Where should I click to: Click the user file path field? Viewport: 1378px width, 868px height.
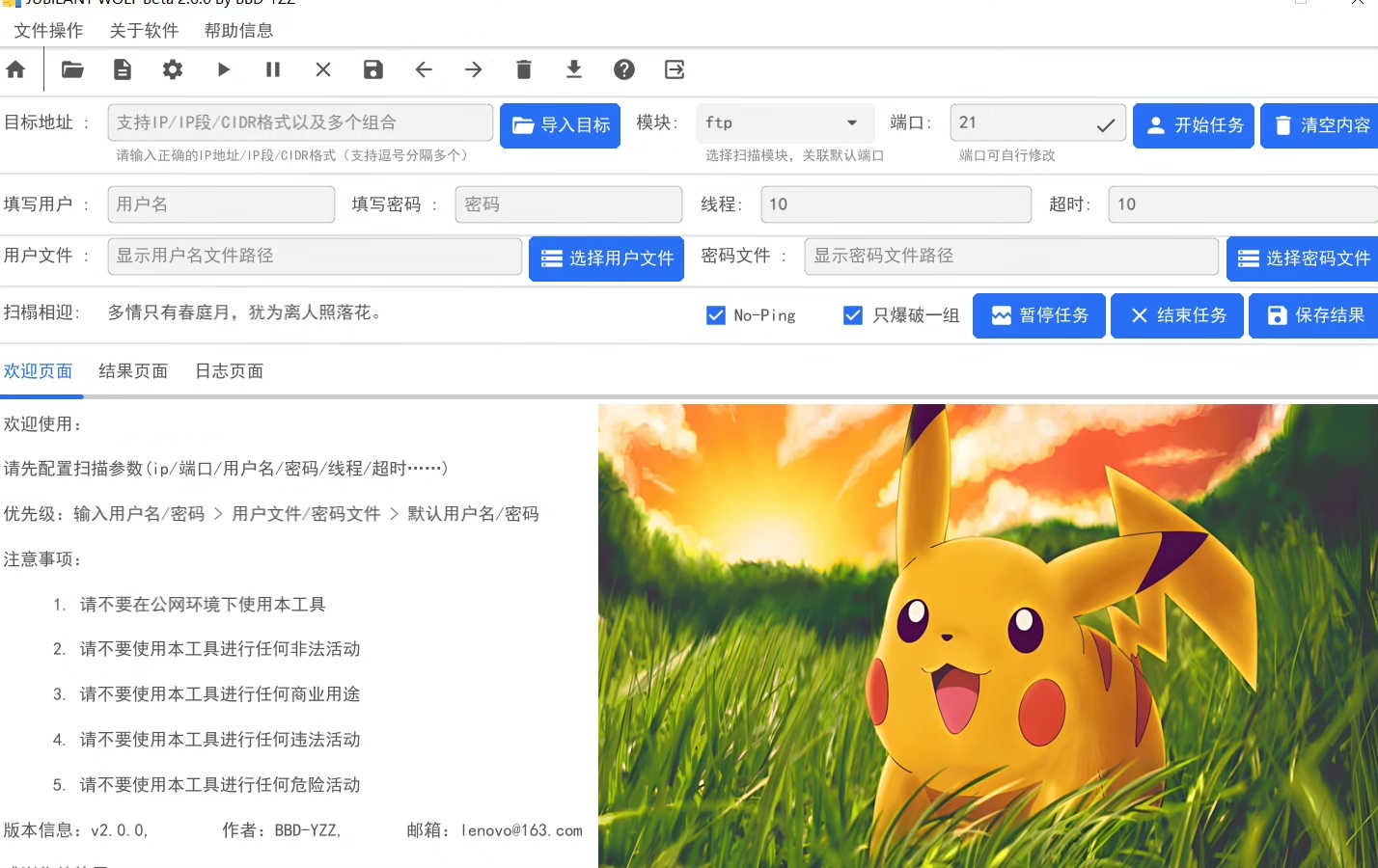point(315,256)
